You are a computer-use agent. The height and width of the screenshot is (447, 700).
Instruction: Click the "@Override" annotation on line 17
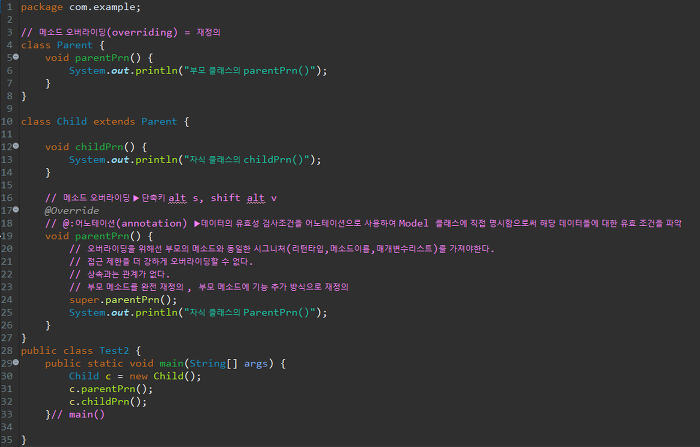point(72,211)
